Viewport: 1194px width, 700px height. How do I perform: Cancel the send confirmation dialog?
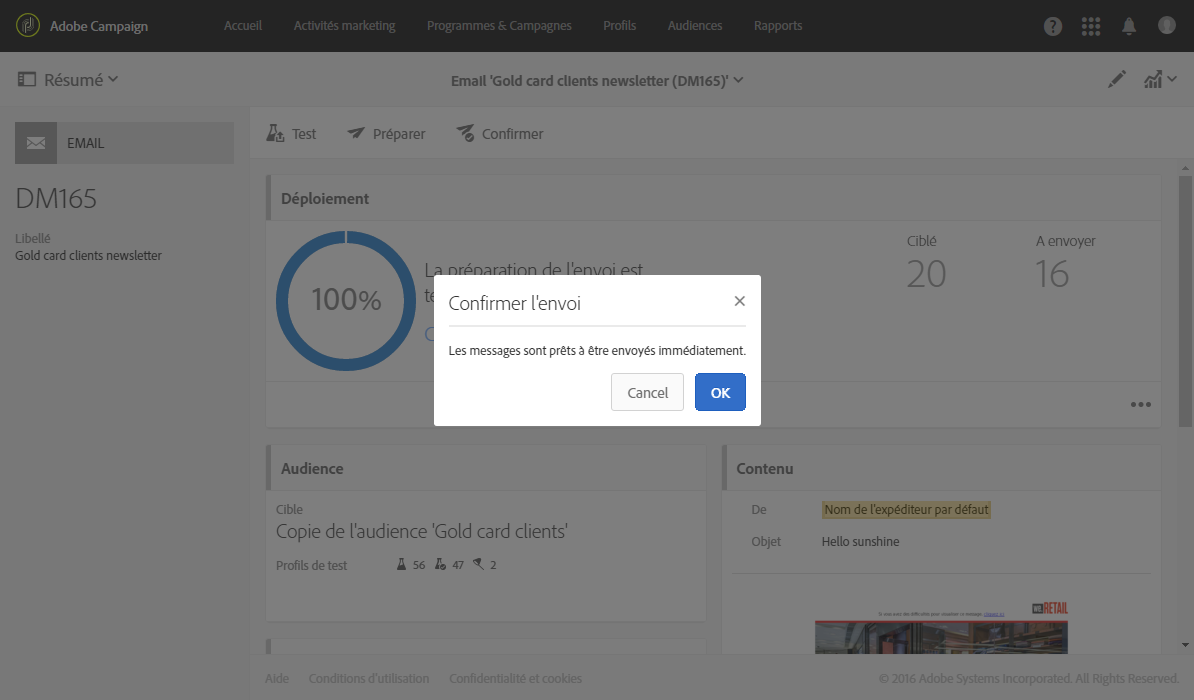click(x=647, y=393)
